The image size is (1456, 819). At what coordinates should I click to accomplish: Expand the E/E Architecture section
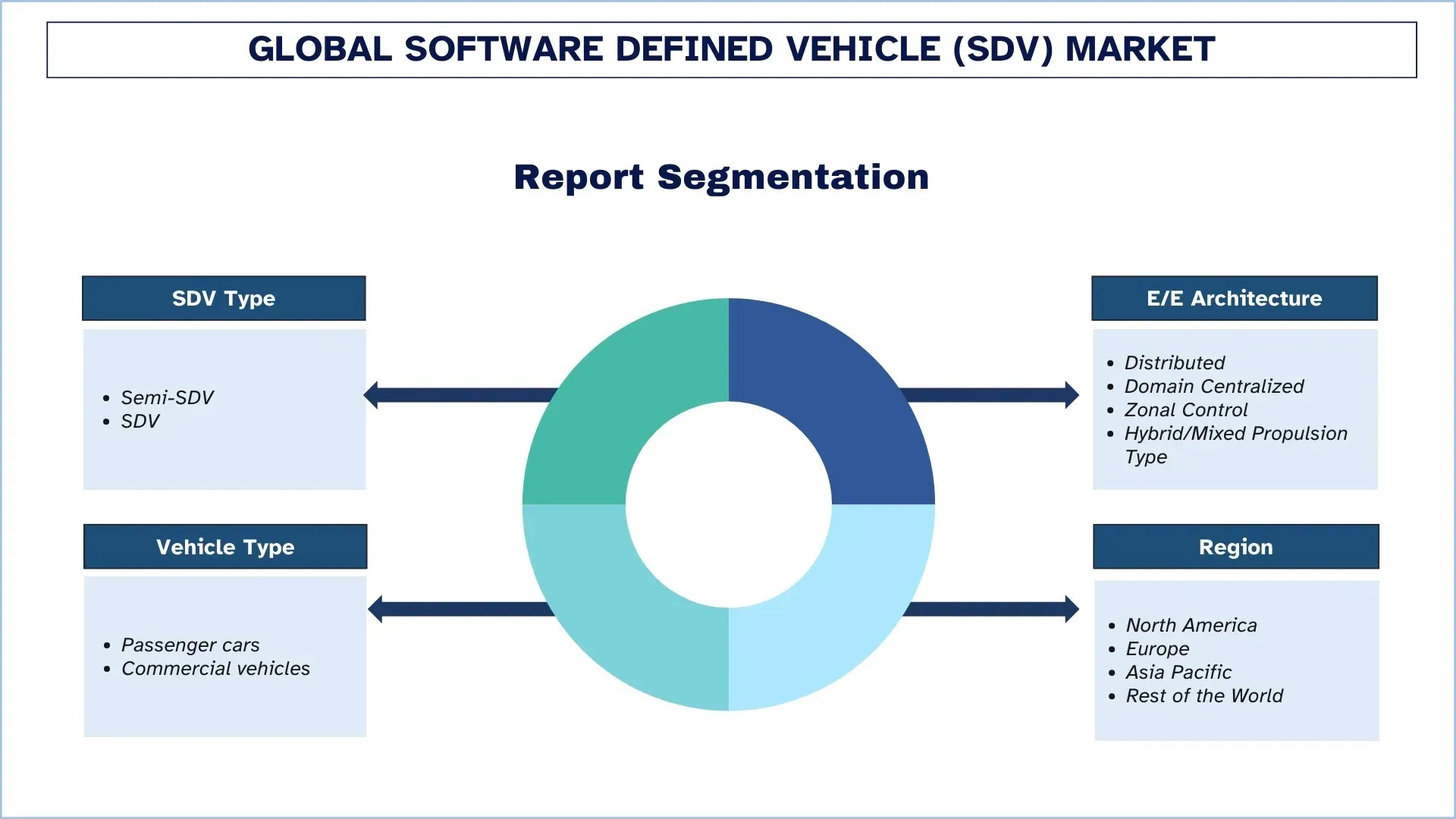click(x=1234, y=298)
